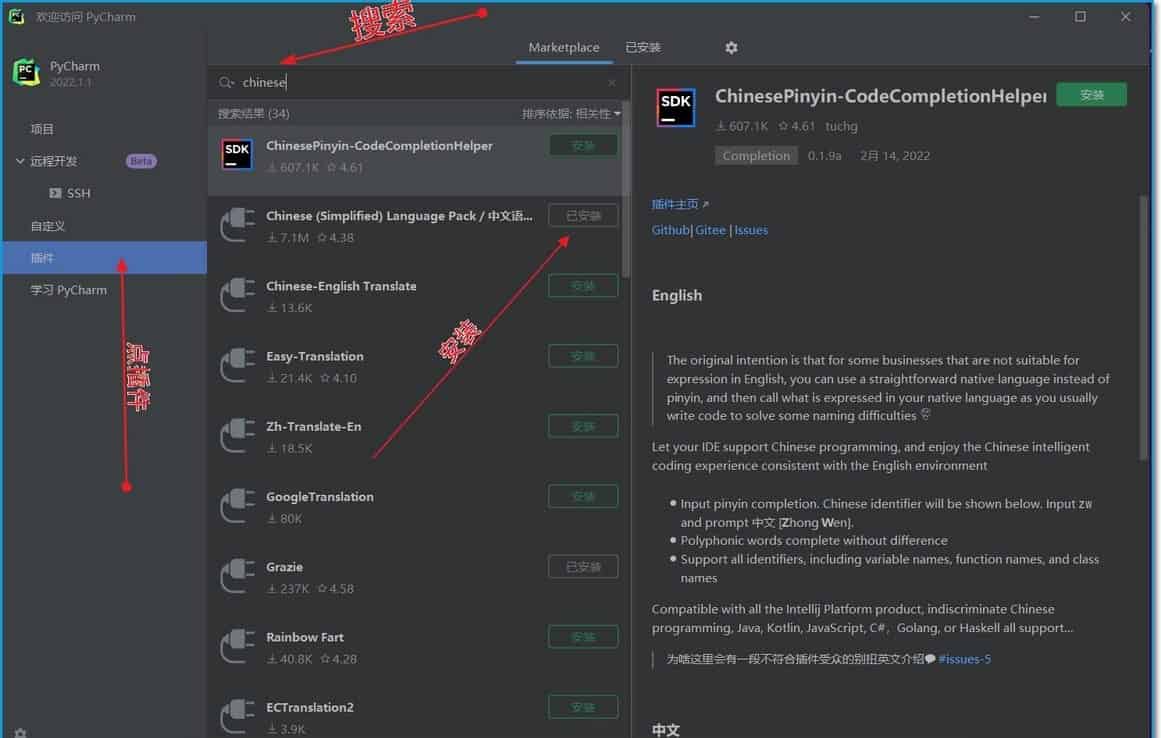Click 已安装 button for Chinese Language Pack

[583, 216]
